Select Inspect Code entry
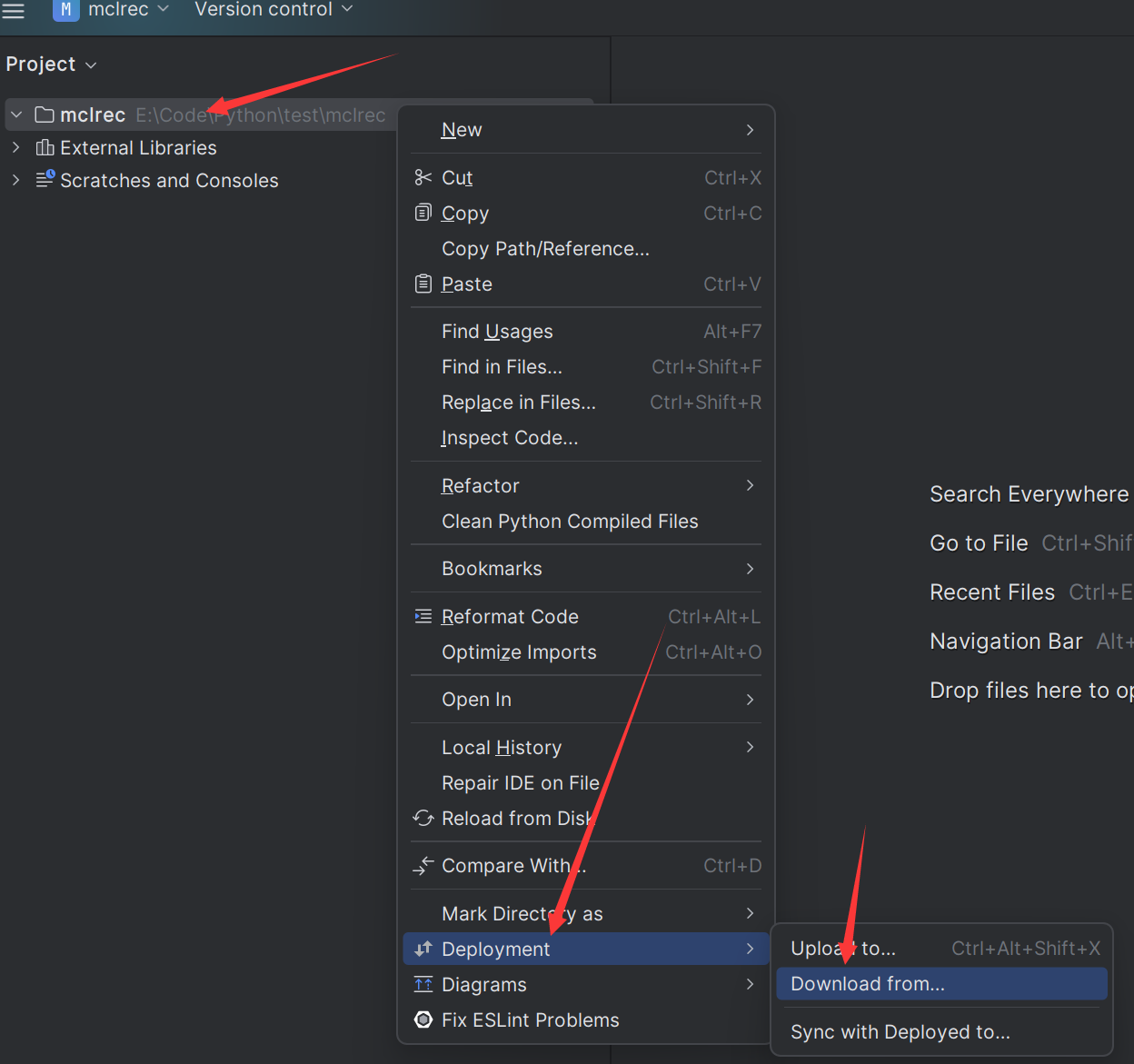Image resolution: width=1134 pixels, height=1064 pixels. [586, 438]
